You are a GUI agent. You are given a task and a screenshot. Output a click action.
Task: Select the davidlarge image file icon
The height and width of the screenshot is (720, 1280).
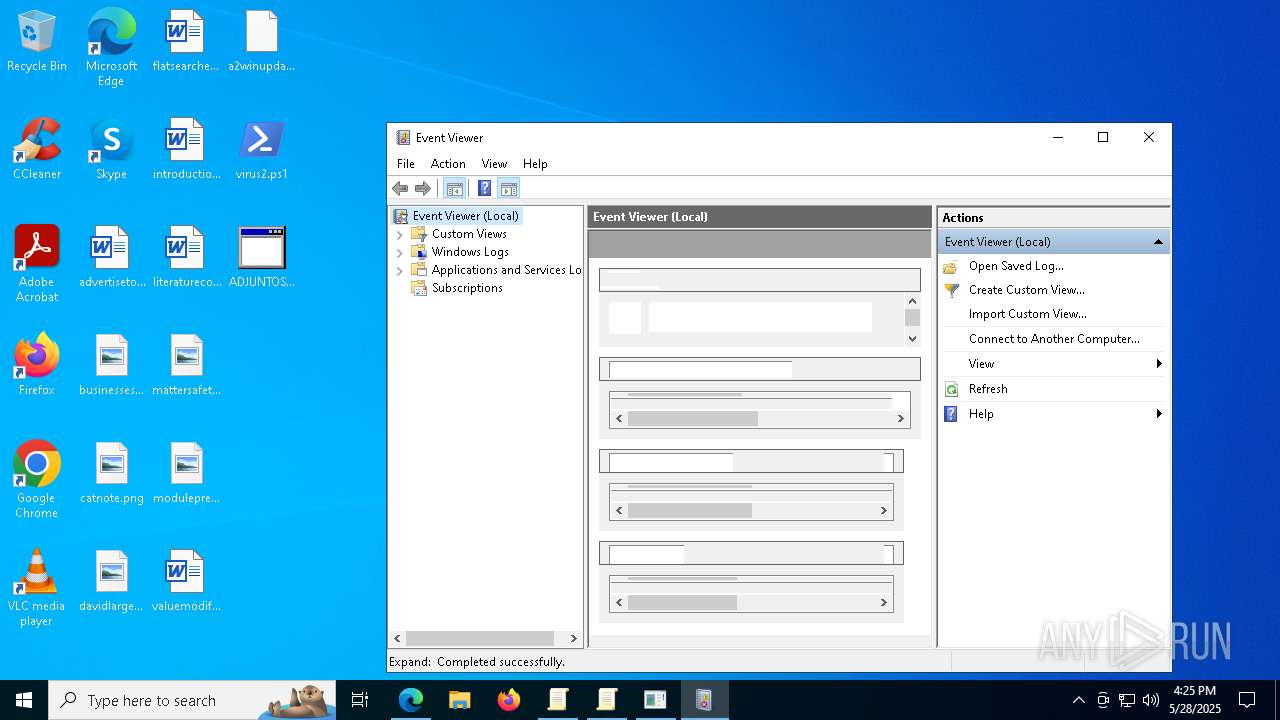click(x=112, y=581)
